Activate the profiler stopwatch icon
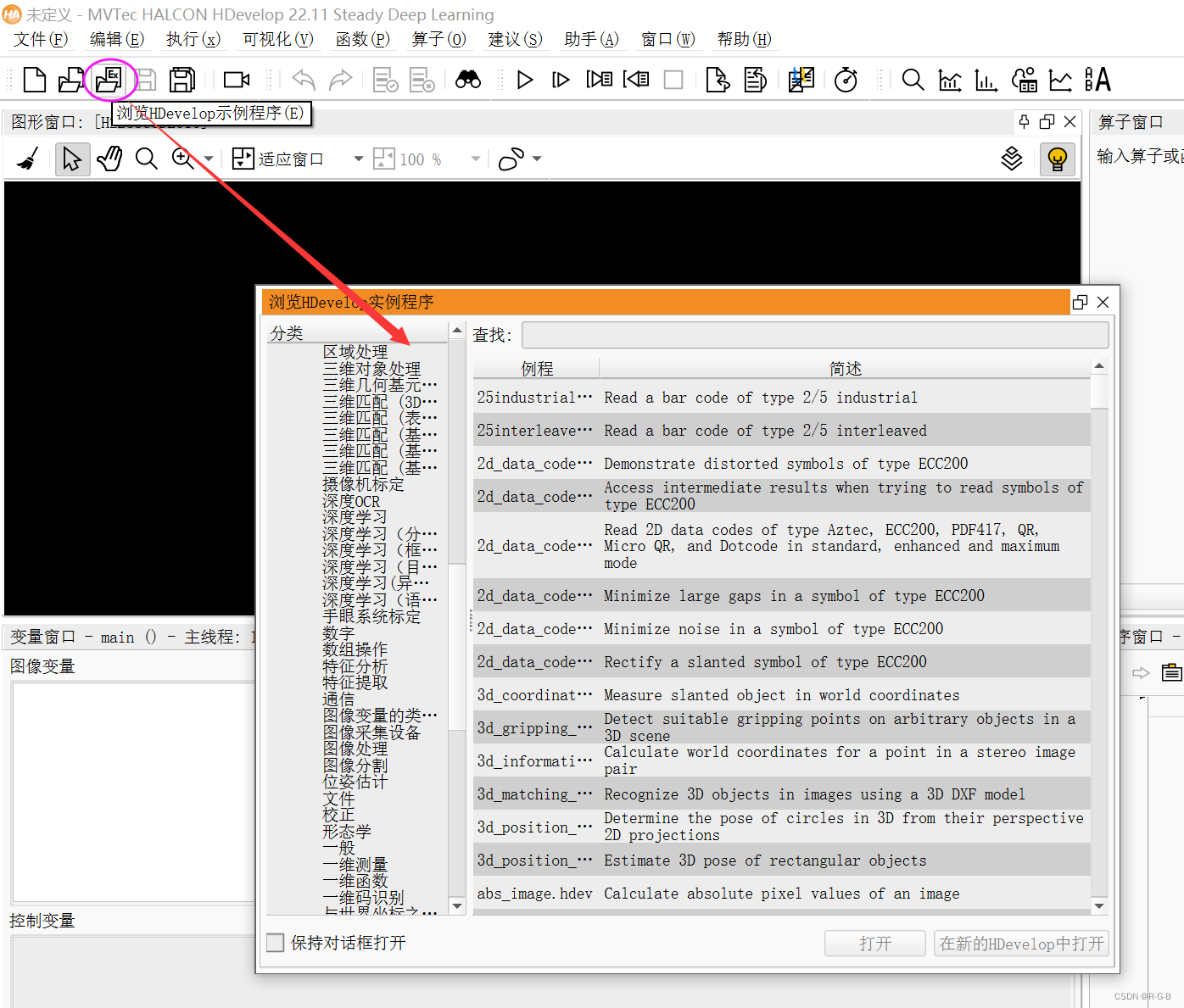Viewport: 1184px width, 1008px height. click(x=846, y=80)
